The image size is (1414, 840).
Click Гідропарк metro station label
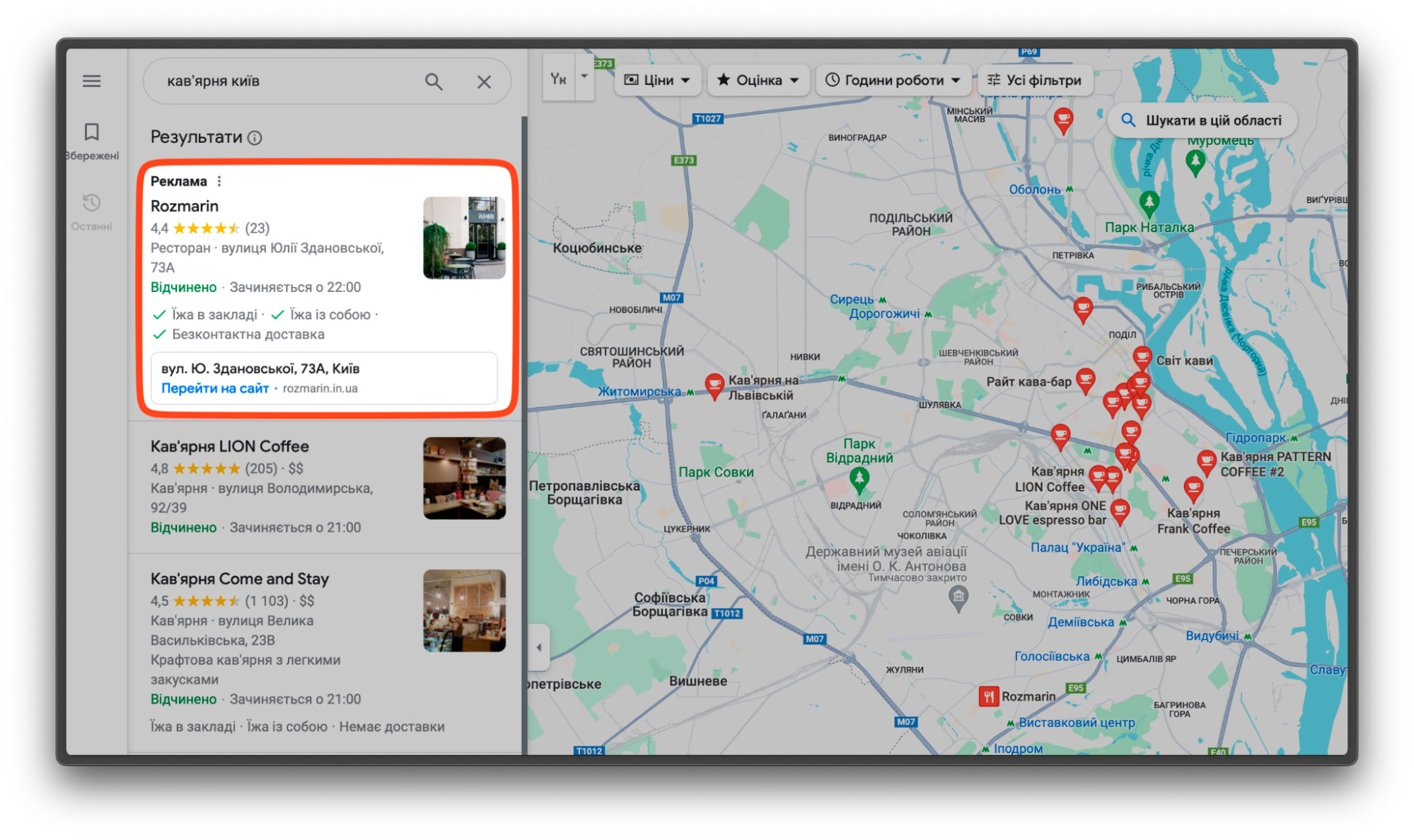(x=1256, y=438)
